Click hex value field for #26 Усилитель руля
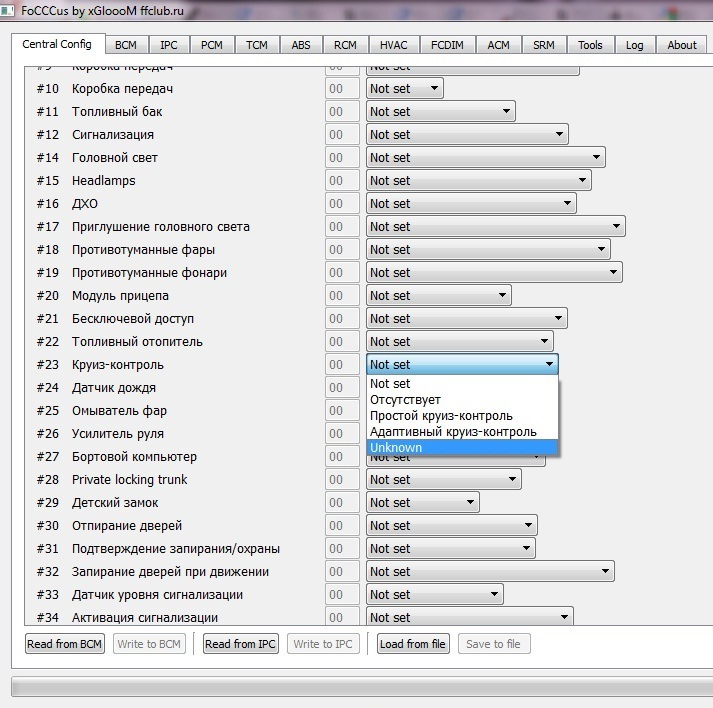The height and width of the screenshot is (708, 713). pyautogui.click(x=342, y=433)
